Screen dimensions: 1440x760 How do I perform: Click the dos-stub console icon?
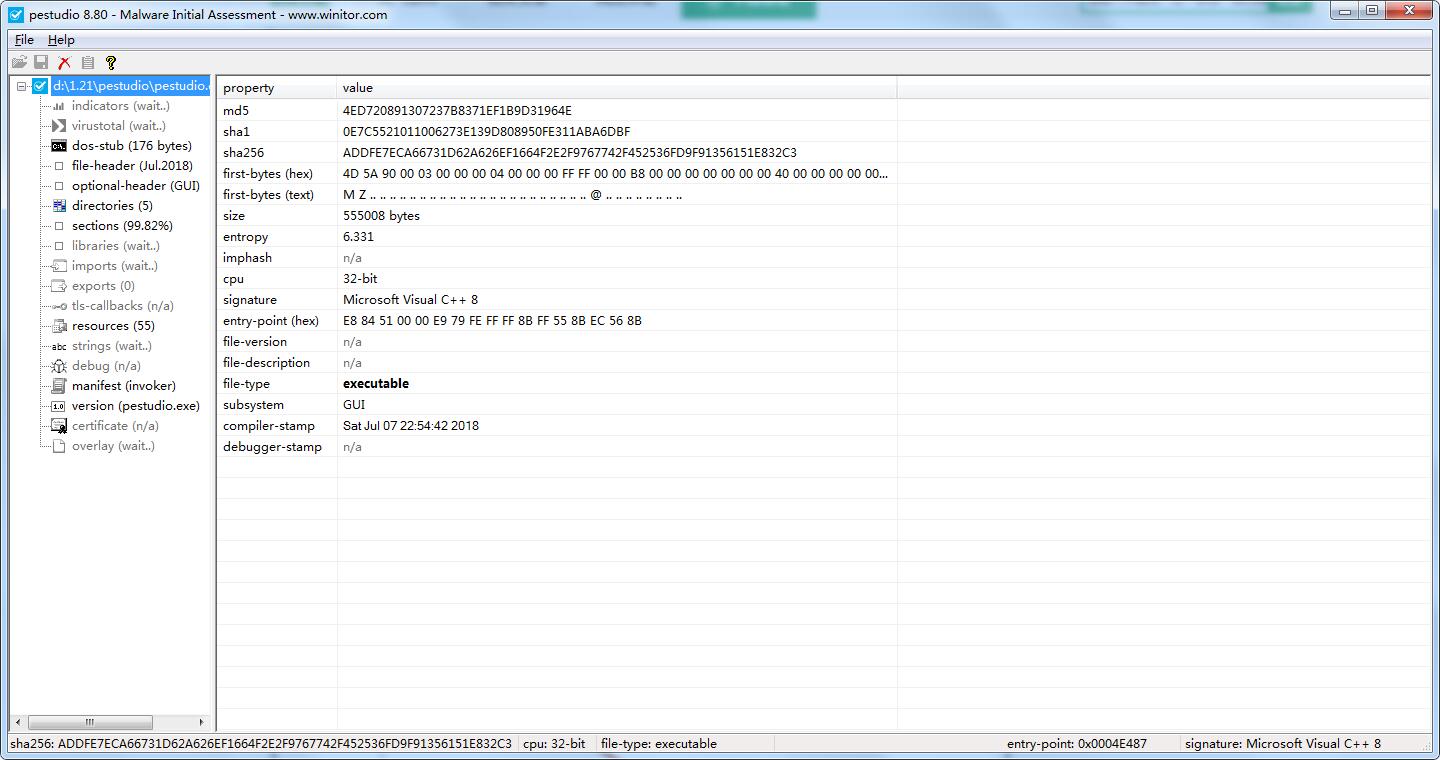[59, 146]
